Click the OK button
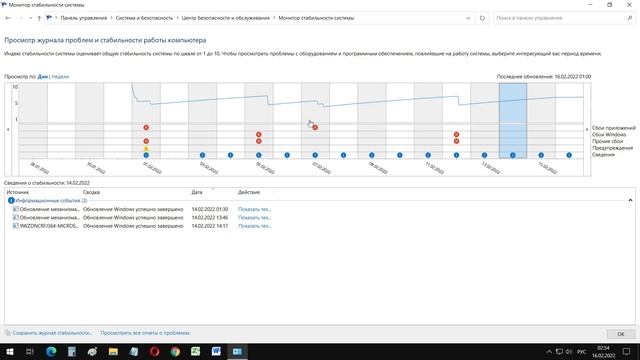Viewport: 640px width, 360px height. [x=620, y=334]
